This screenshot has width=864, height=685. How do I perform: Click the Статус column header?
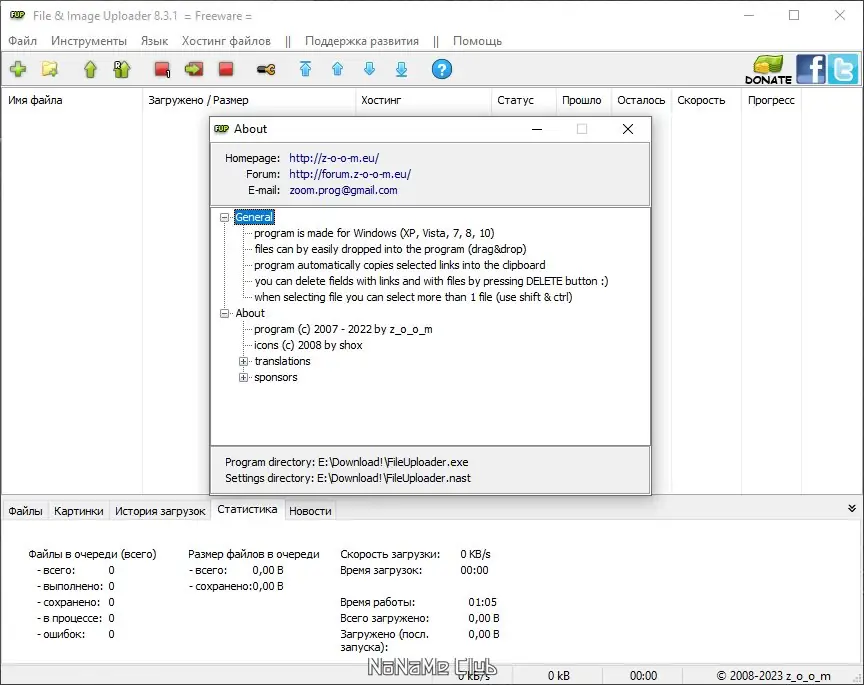coord(523,100)
